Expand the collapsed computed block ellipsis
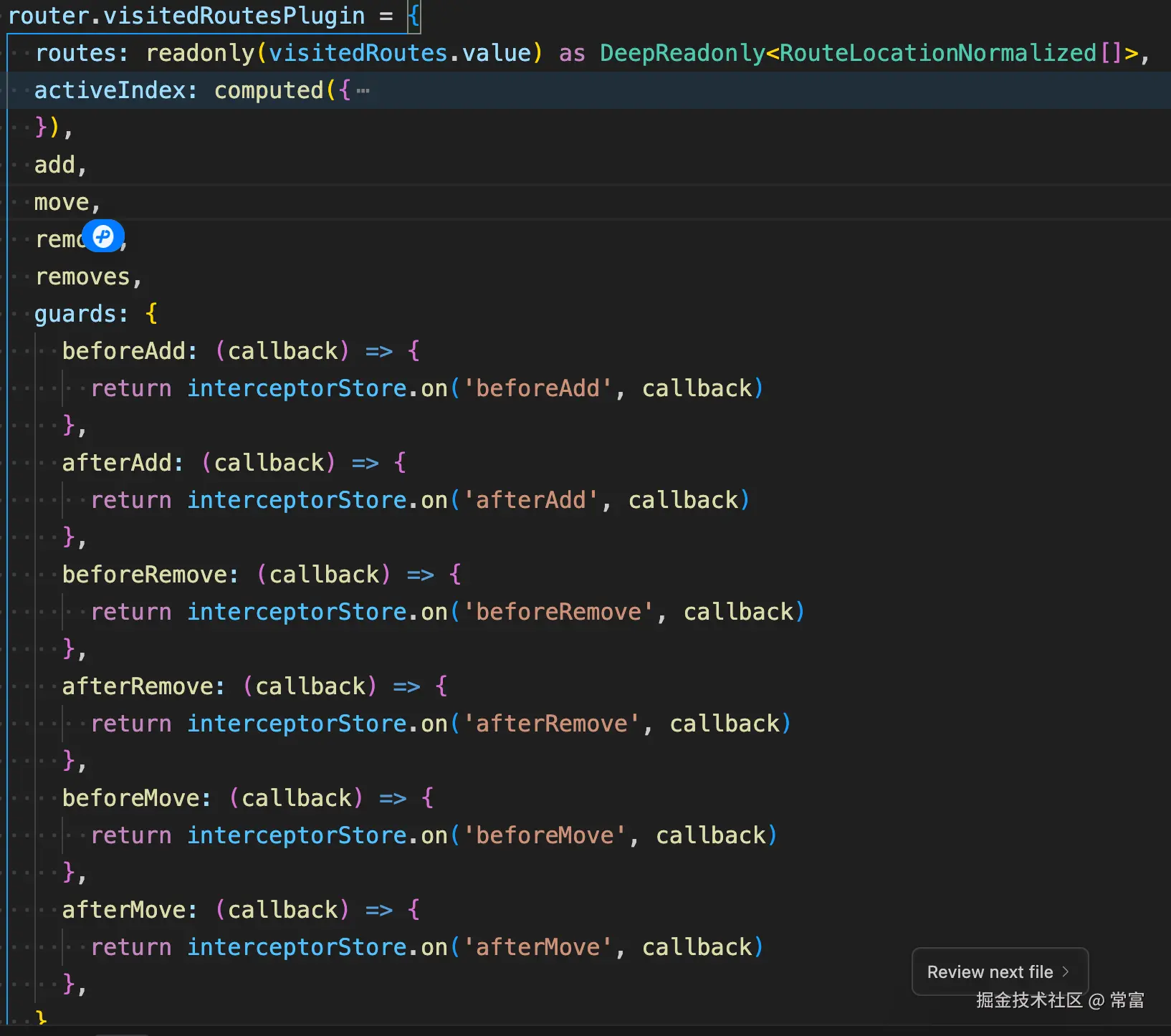Viewport: 1171px width, 1036px height. point(363,91)
